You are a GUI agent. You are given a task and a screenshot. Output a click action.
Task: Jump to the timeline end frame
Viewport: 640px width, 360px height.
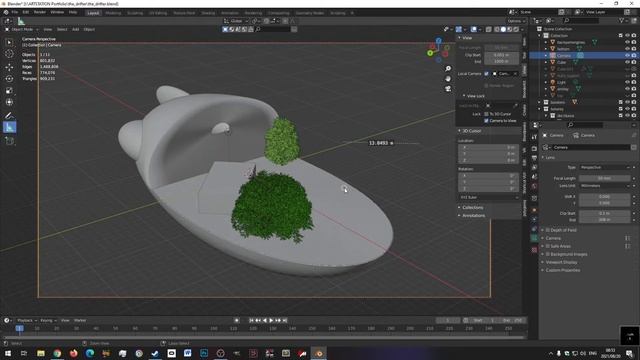[285, 320]
